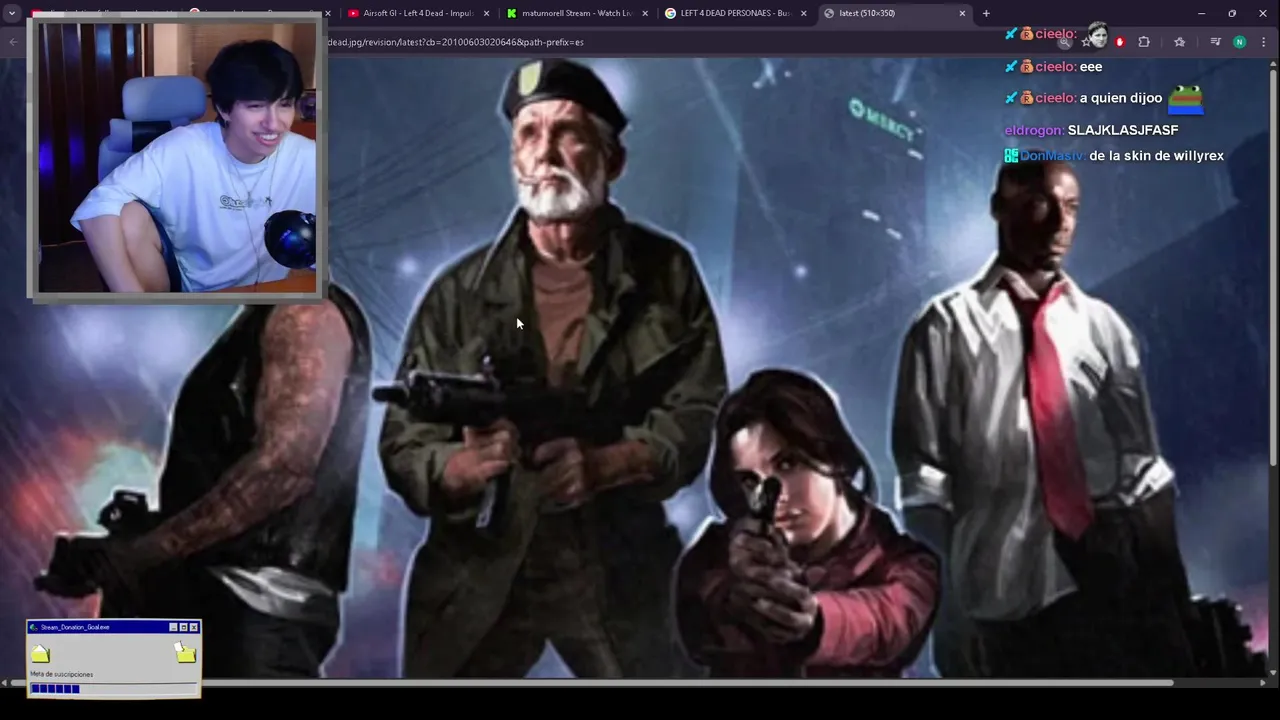
Task: Click the chat message 'de la skin de willyrex'
Action: tap(1156, 155)
